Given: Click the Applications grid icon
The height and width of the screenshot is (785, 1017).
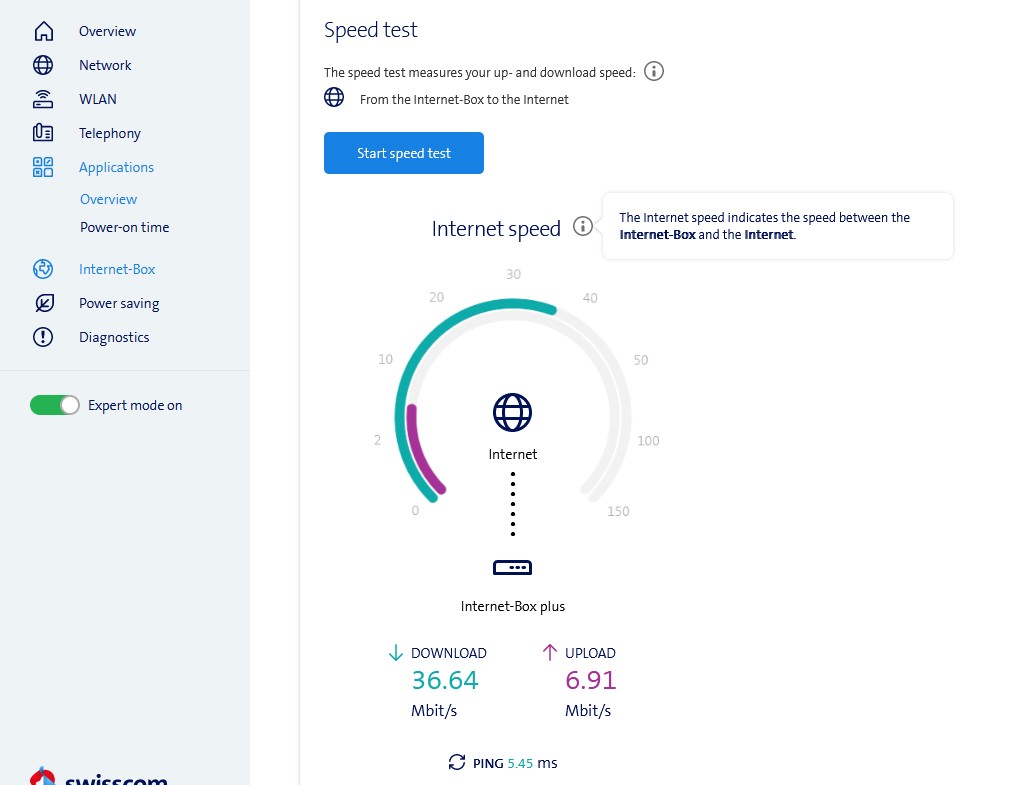Looking at the screenshot, I should 43,167.
